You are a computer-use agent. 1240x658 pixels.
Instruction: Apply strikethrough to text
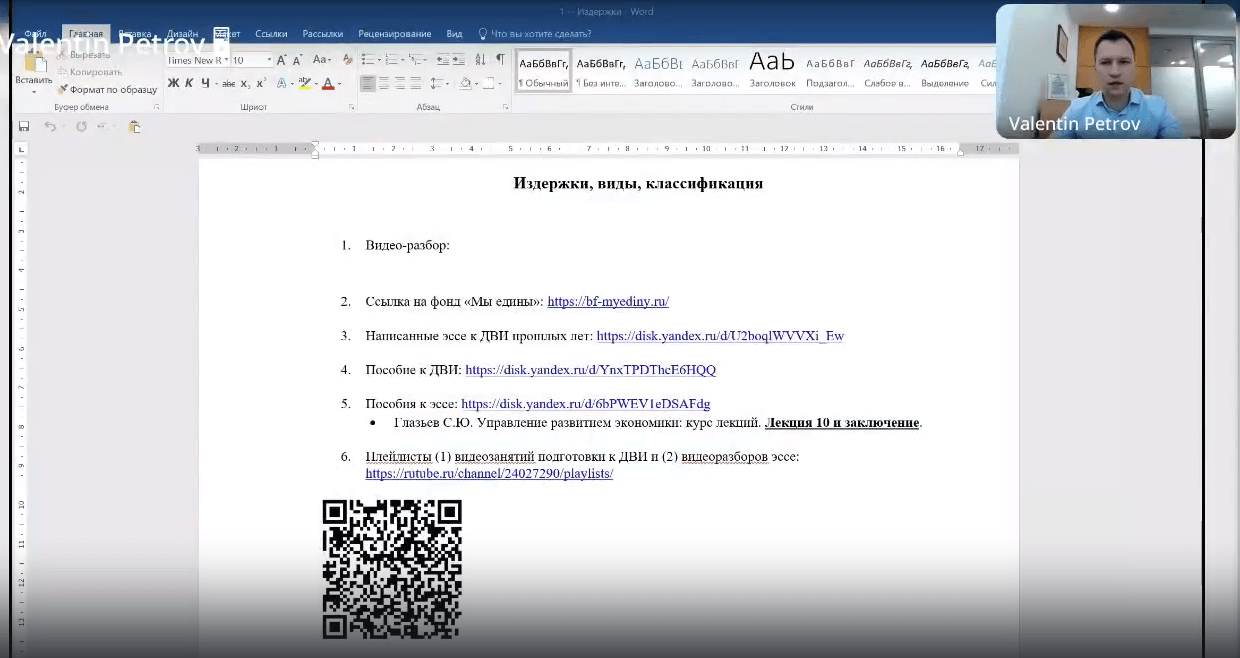[228, 83]
